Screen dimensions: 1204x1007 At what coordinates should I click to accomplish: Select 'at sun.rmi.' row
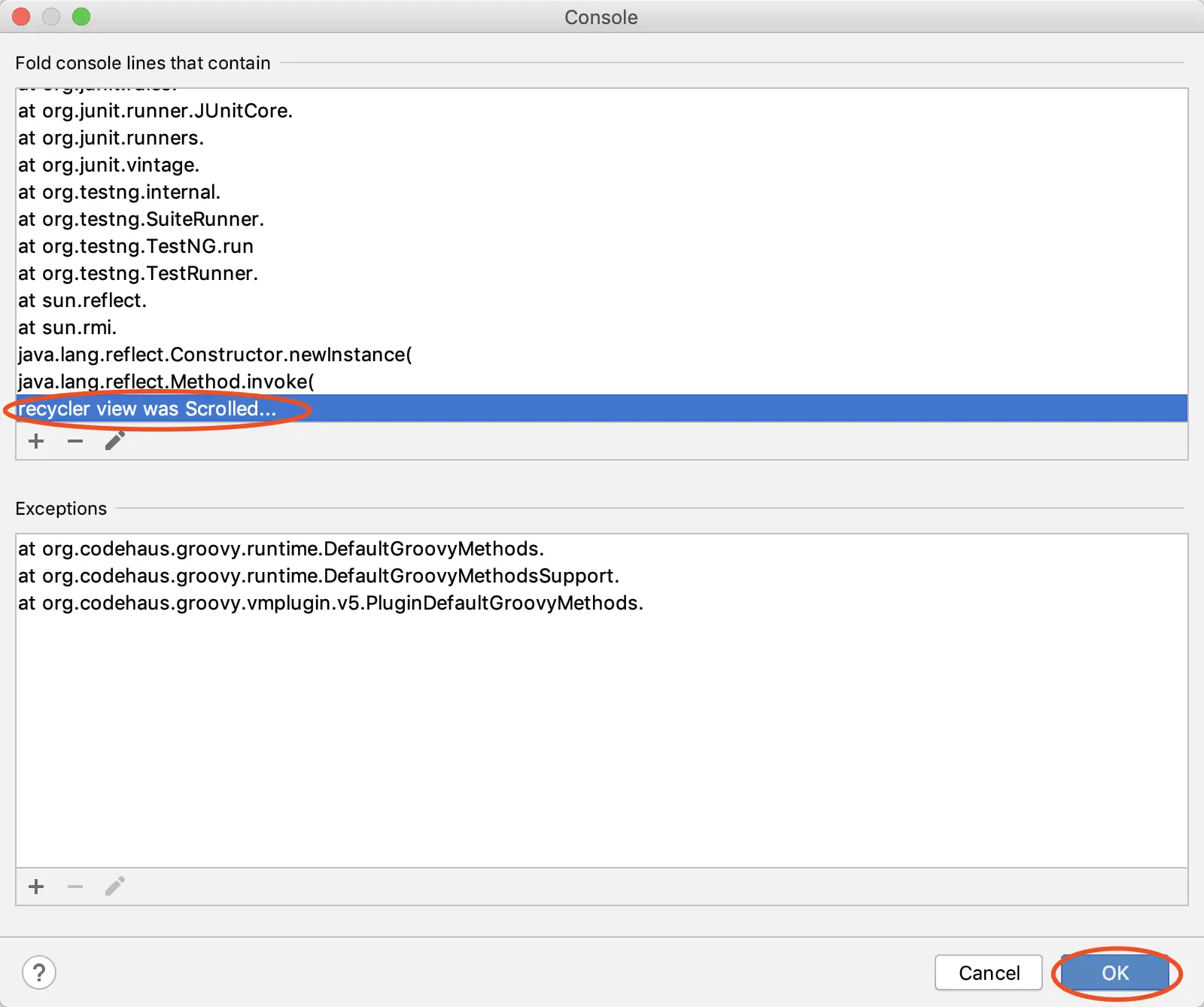[602, 327]
